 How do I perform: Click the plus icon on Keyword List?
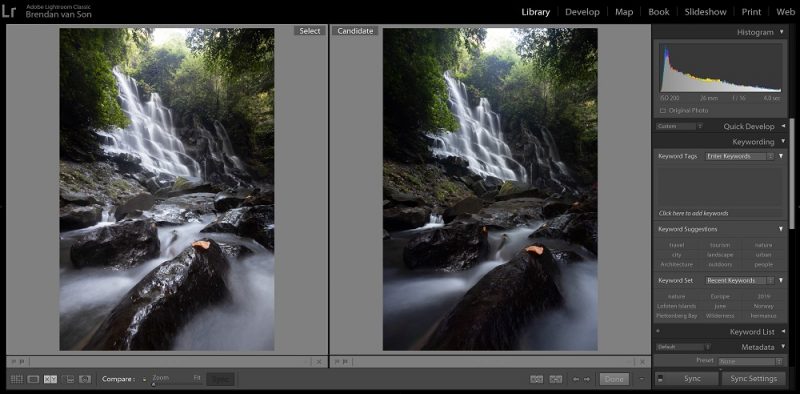(658, 332)
